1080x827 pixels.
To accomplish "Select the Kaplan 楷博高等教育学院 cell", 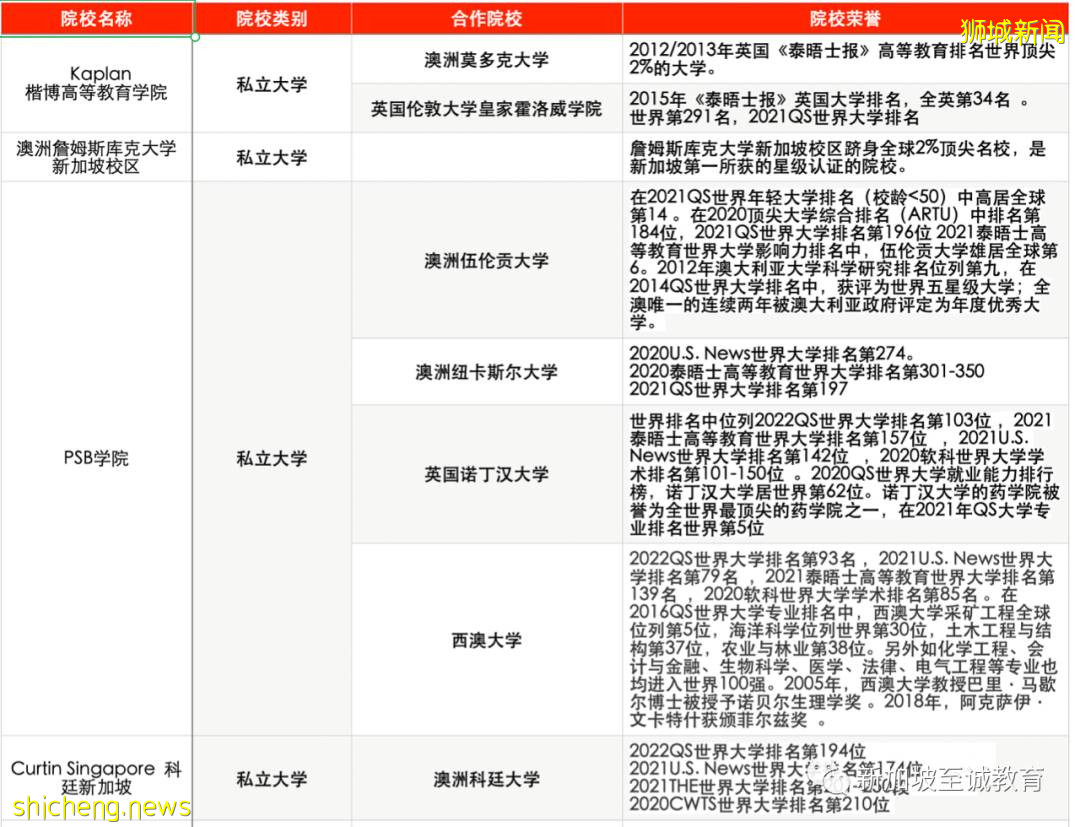I will (x=97, y=85).
